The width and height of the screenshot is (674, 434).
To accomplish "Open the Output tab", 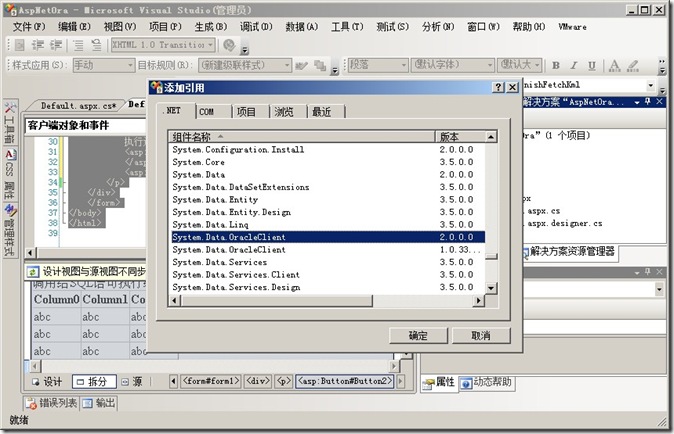I will 99,403.
